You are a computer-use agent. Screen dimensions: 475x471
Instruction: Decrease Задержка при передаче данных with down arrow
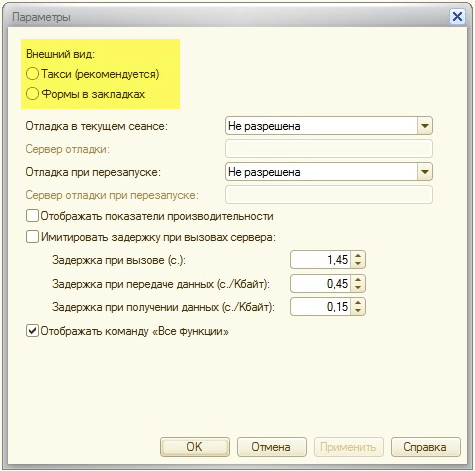tap(358, 287)
